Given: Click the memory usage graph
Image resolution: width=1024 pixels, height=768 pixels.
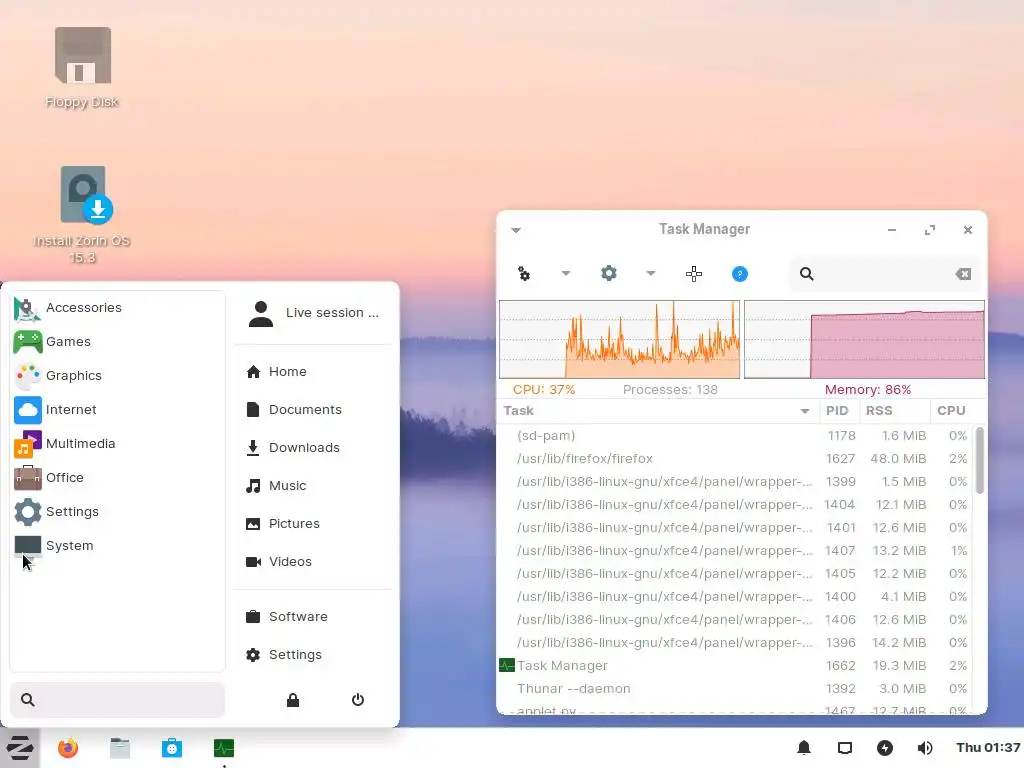Looking at the screenshot, I should tap(864, 339).
